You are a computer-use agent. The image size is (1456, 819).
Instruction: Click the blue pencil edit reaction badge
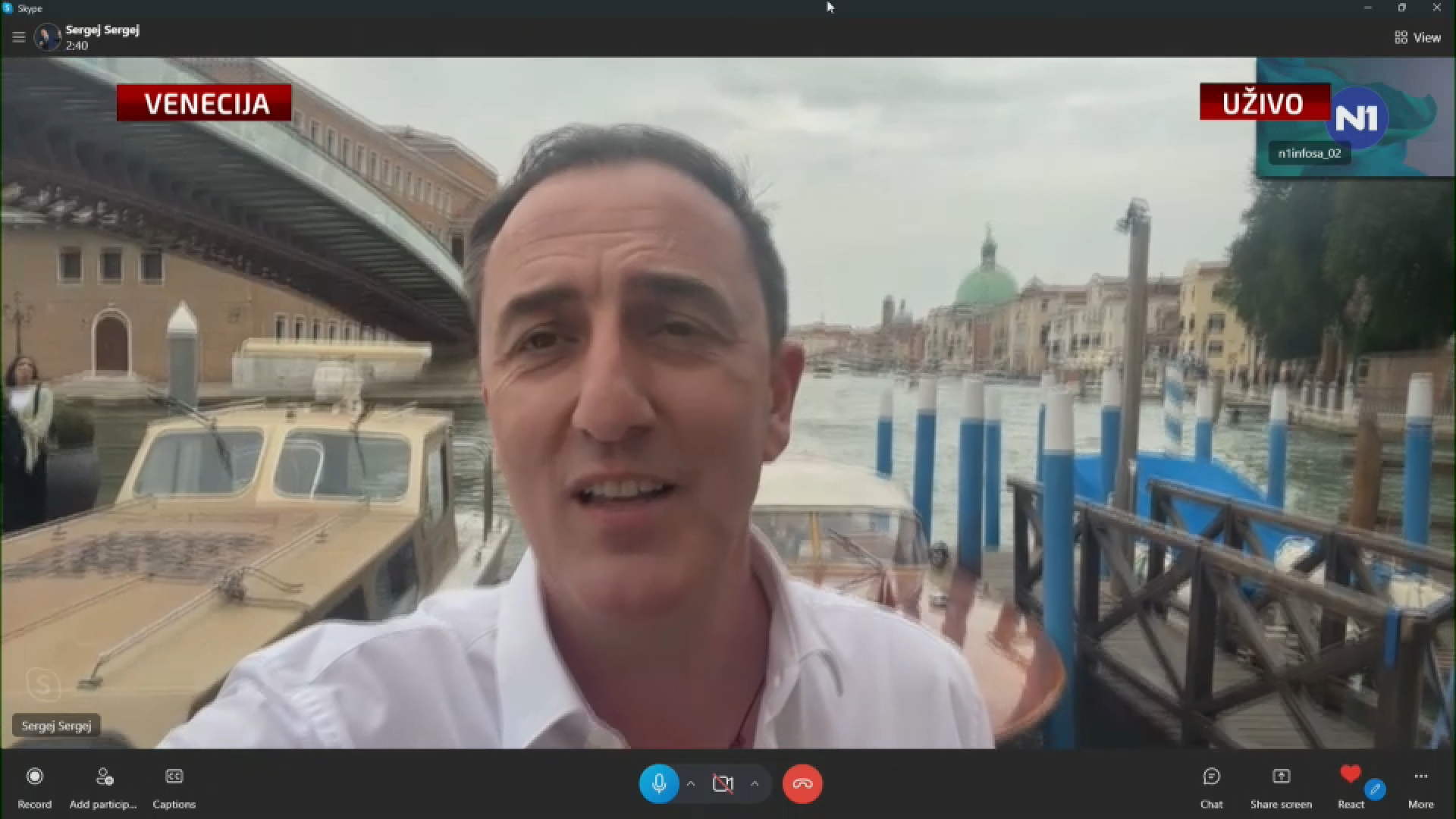point(1375,790)
